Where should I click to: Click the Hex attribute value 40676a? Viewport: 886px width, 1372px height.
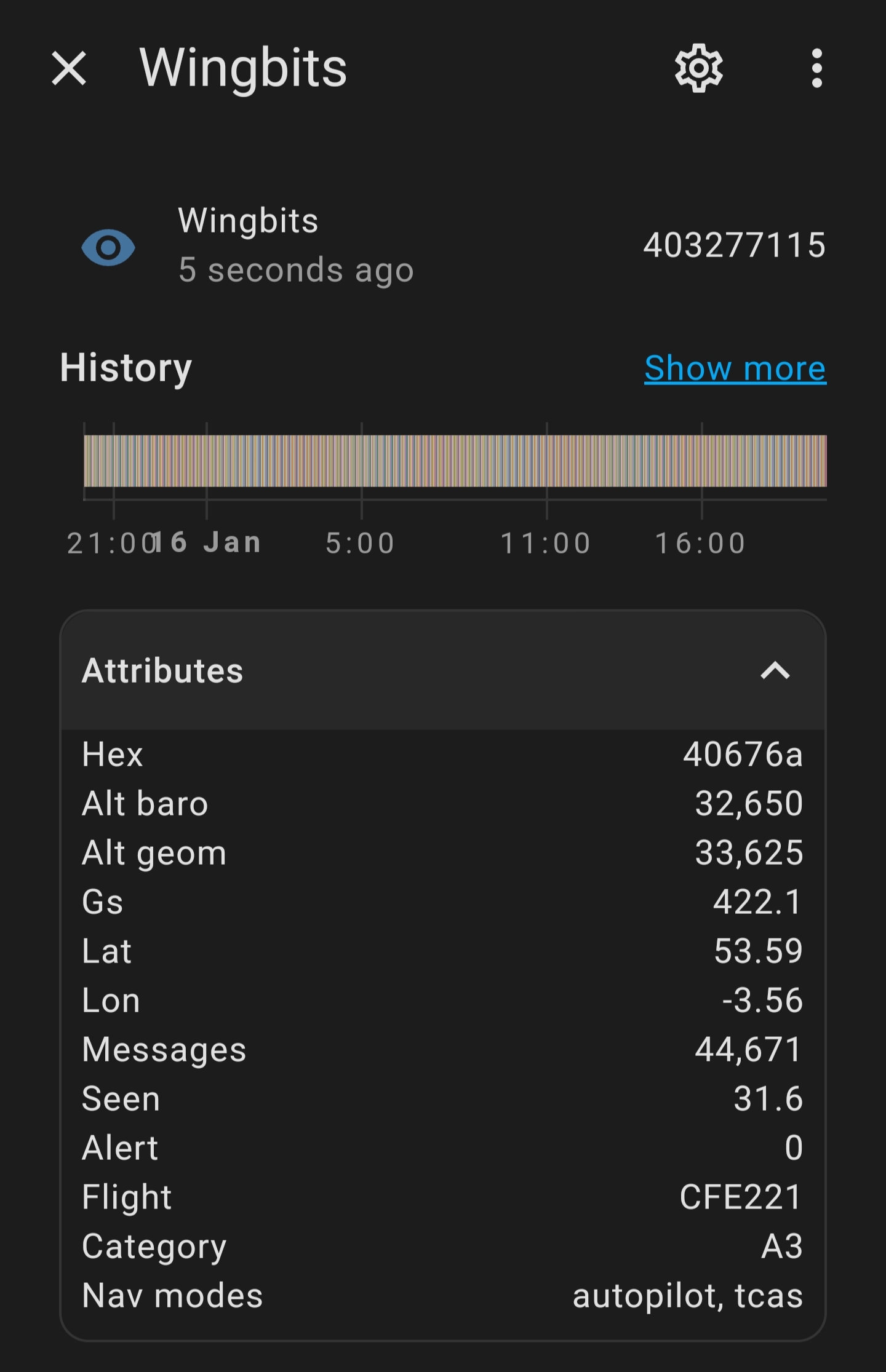coord(743,754)
